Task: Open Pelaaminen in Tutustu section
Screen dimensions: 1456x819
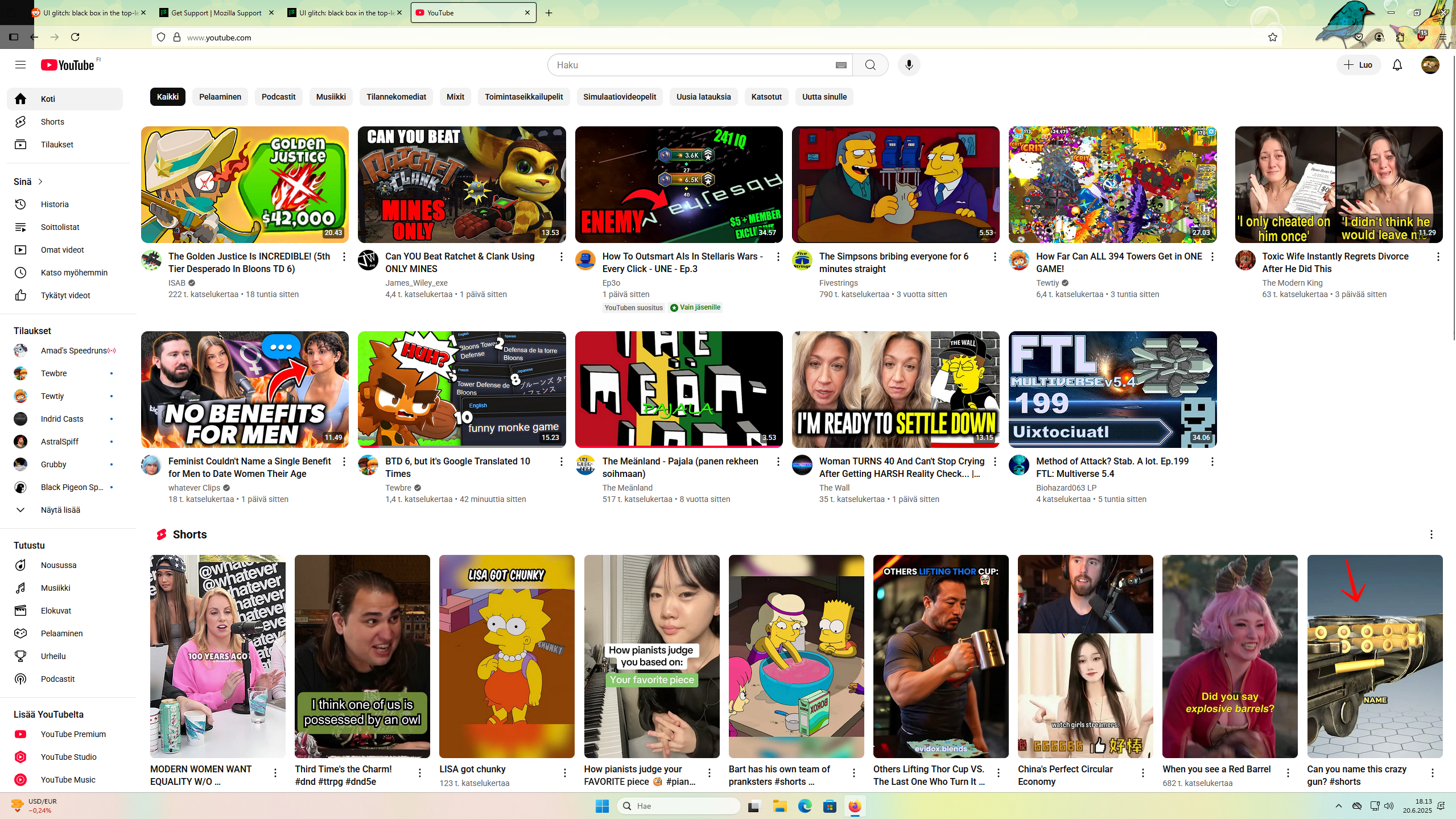Action: [x=65, y=633]
